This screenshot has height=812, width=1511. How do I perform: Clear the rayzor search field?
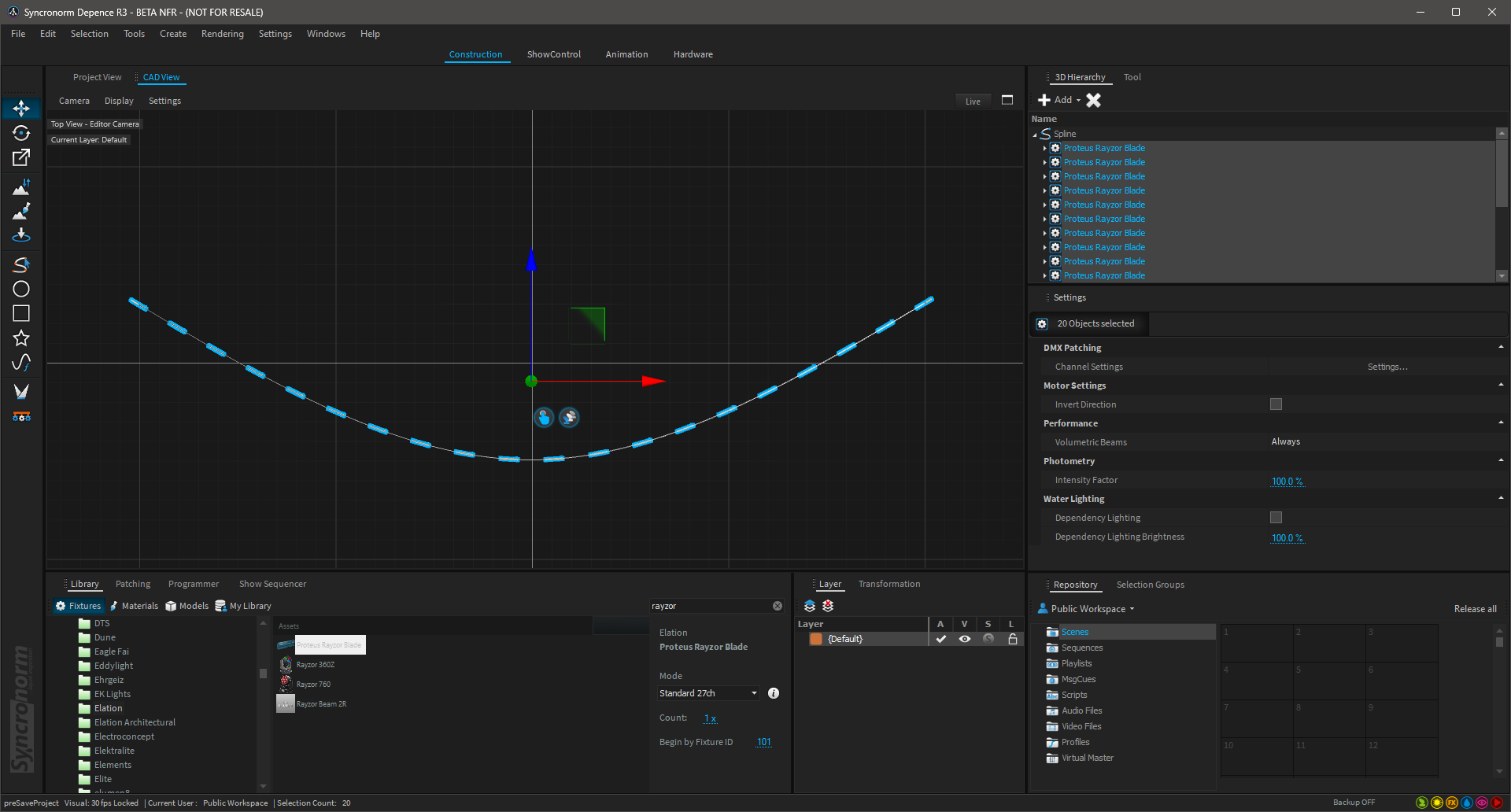pyautogui.click(x=778, y=606)
